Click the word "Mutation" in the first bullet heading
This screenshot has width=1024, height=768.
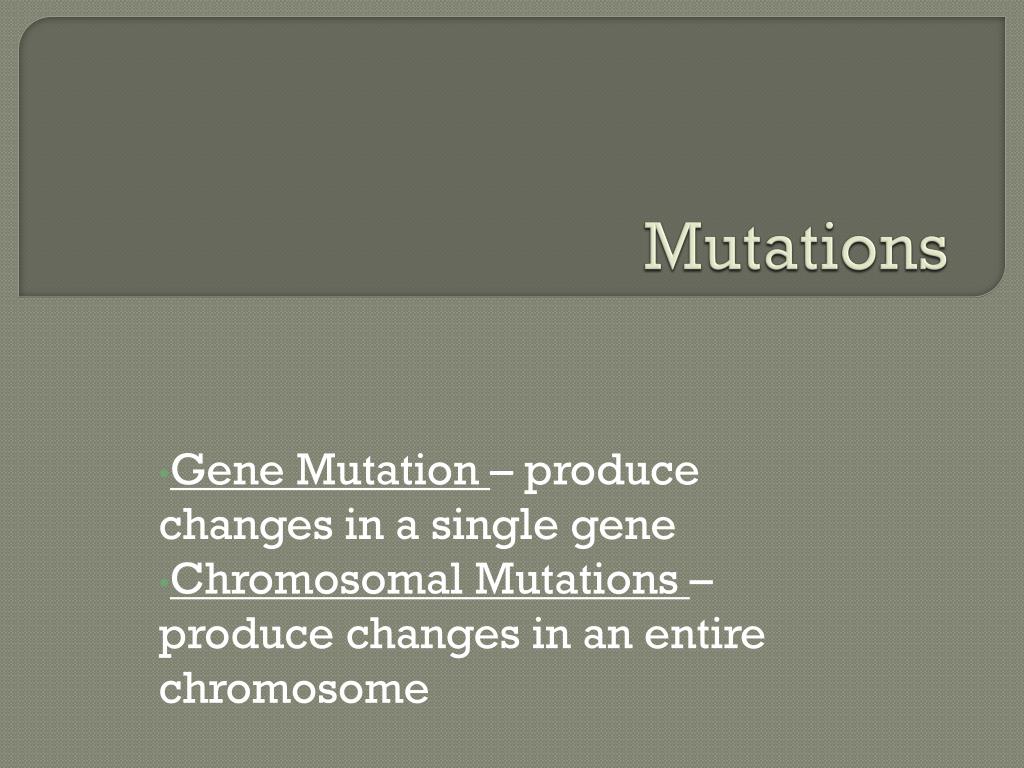click(388, 470)
